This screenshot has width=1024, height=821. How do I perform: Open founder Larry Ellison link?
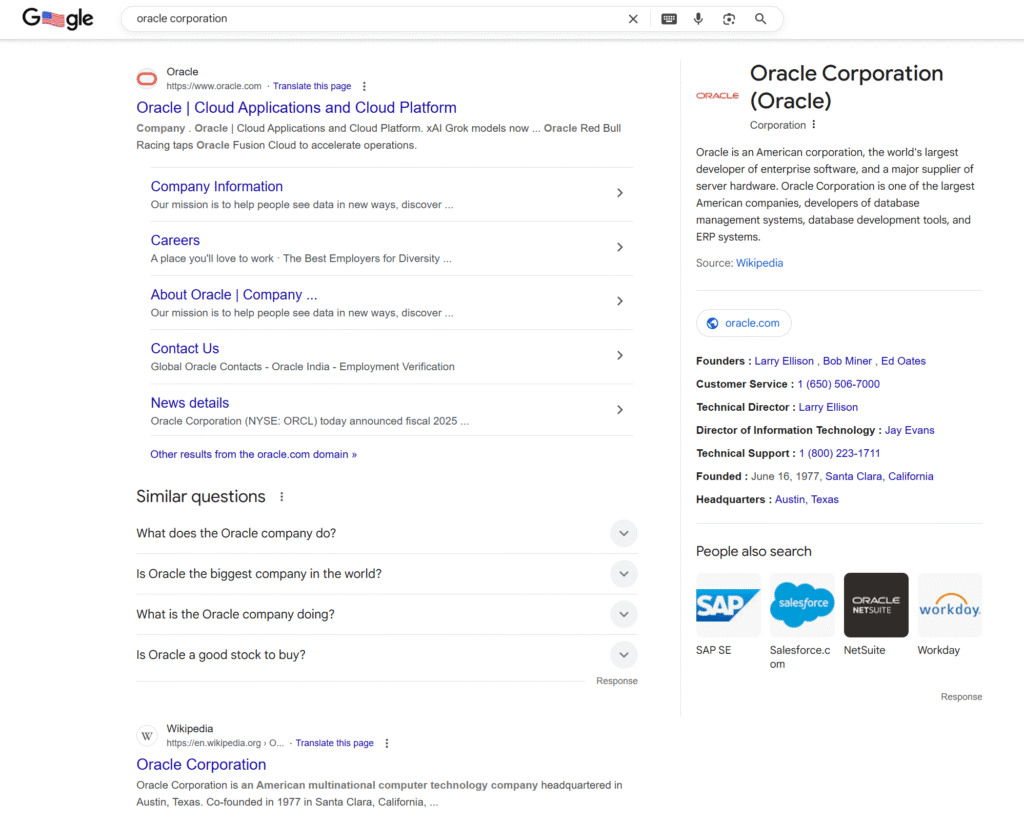[x=784, y=361]
